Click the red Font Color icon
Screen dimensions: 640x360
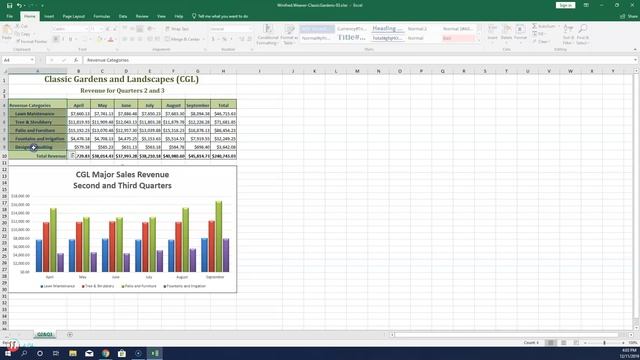[110, 39]
